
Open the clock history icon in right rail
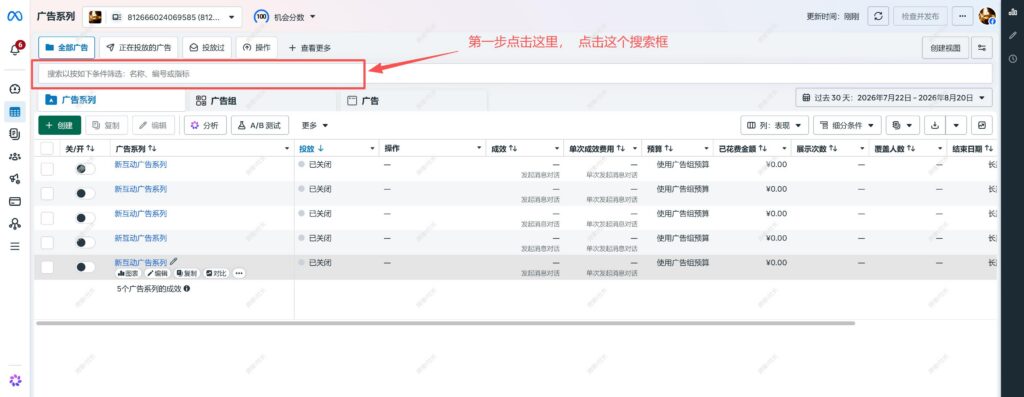pyautogui.click(x=1013, y=59)
